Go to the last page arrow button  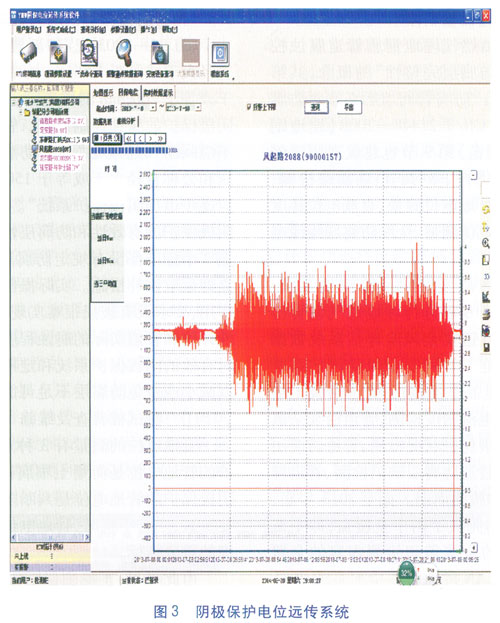click(161, 138)
